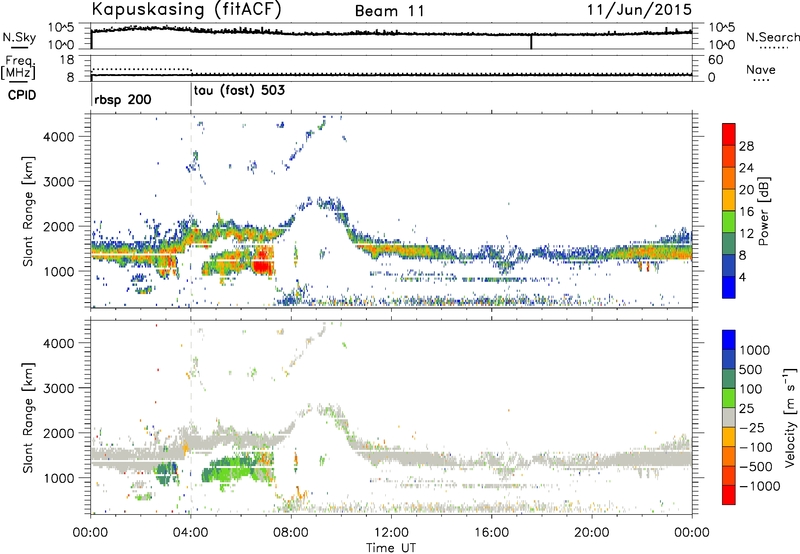The height and width of the screenshot is (554, 800).
Task: Click the '12:00' time axis label
Action: coord(391,533)
